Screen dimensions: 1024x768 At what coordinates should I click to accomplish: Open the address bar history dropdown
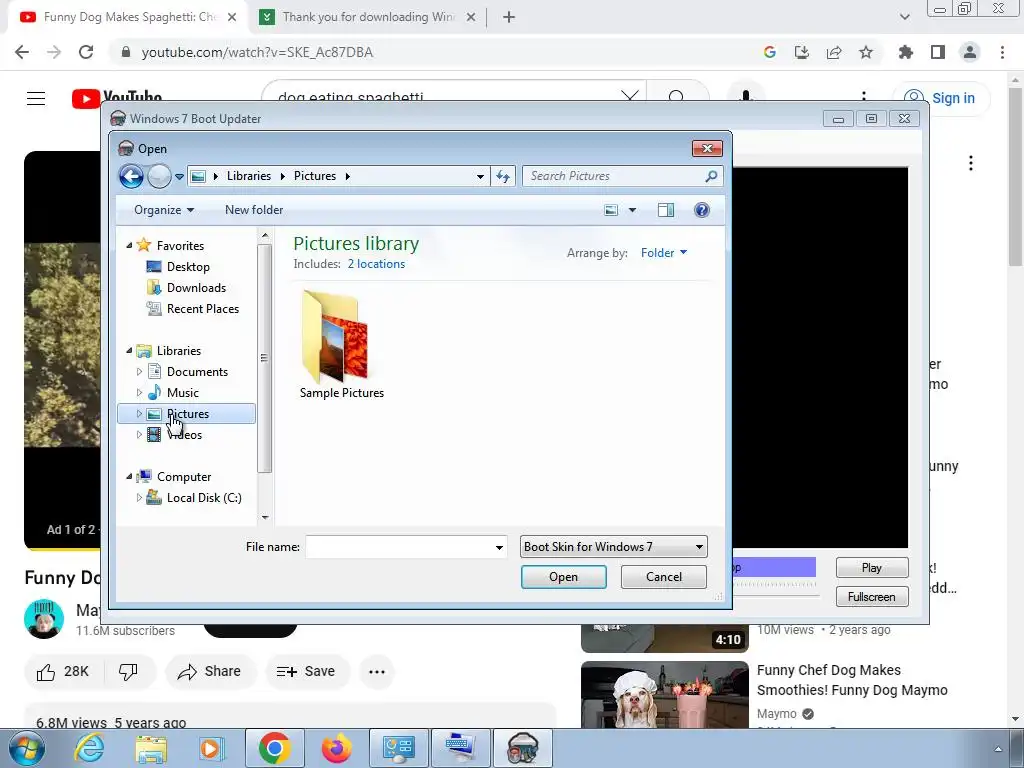480,176
